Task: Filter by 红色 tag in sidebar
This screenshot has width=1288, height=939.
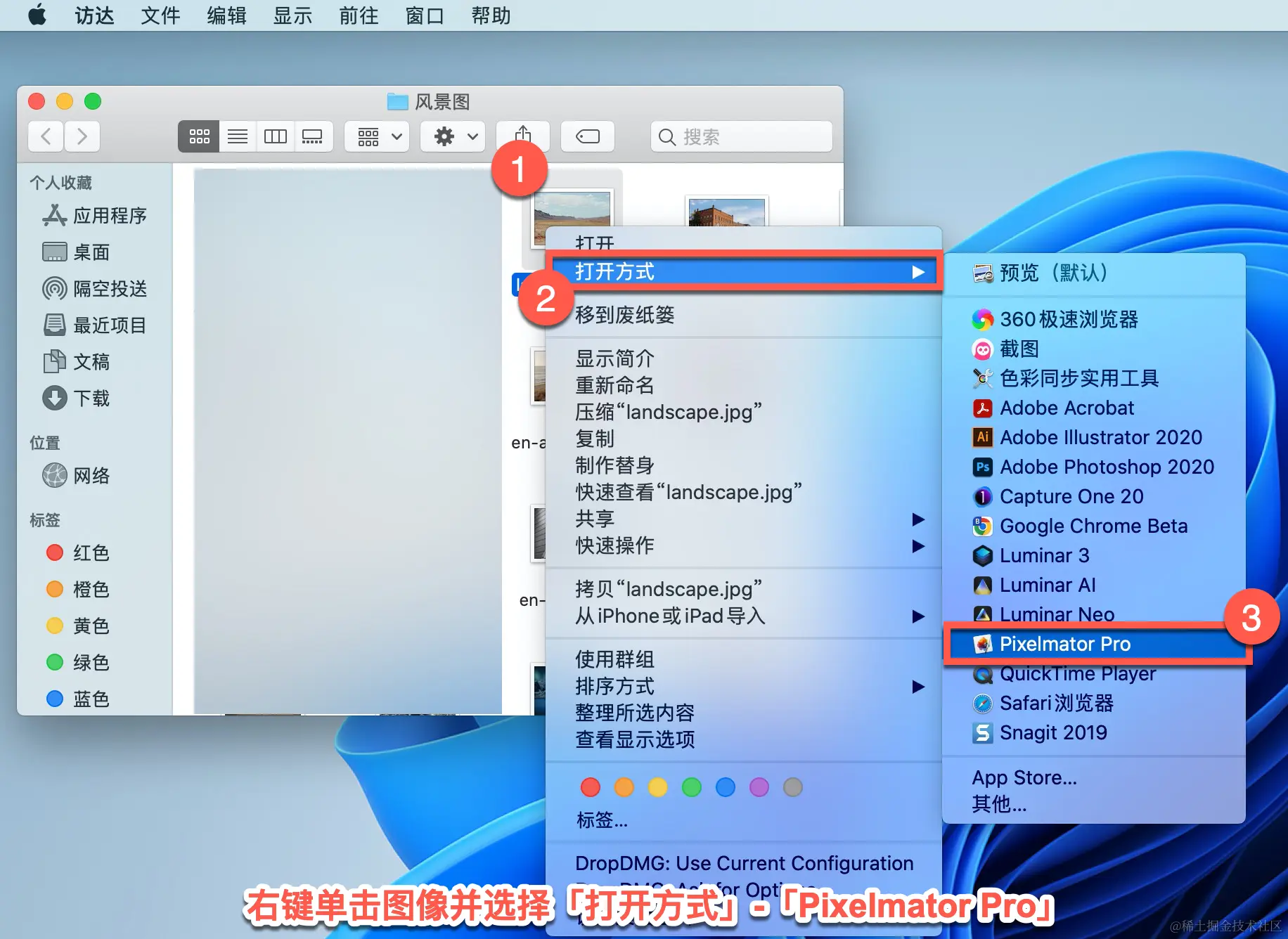Action: point(77,553)
